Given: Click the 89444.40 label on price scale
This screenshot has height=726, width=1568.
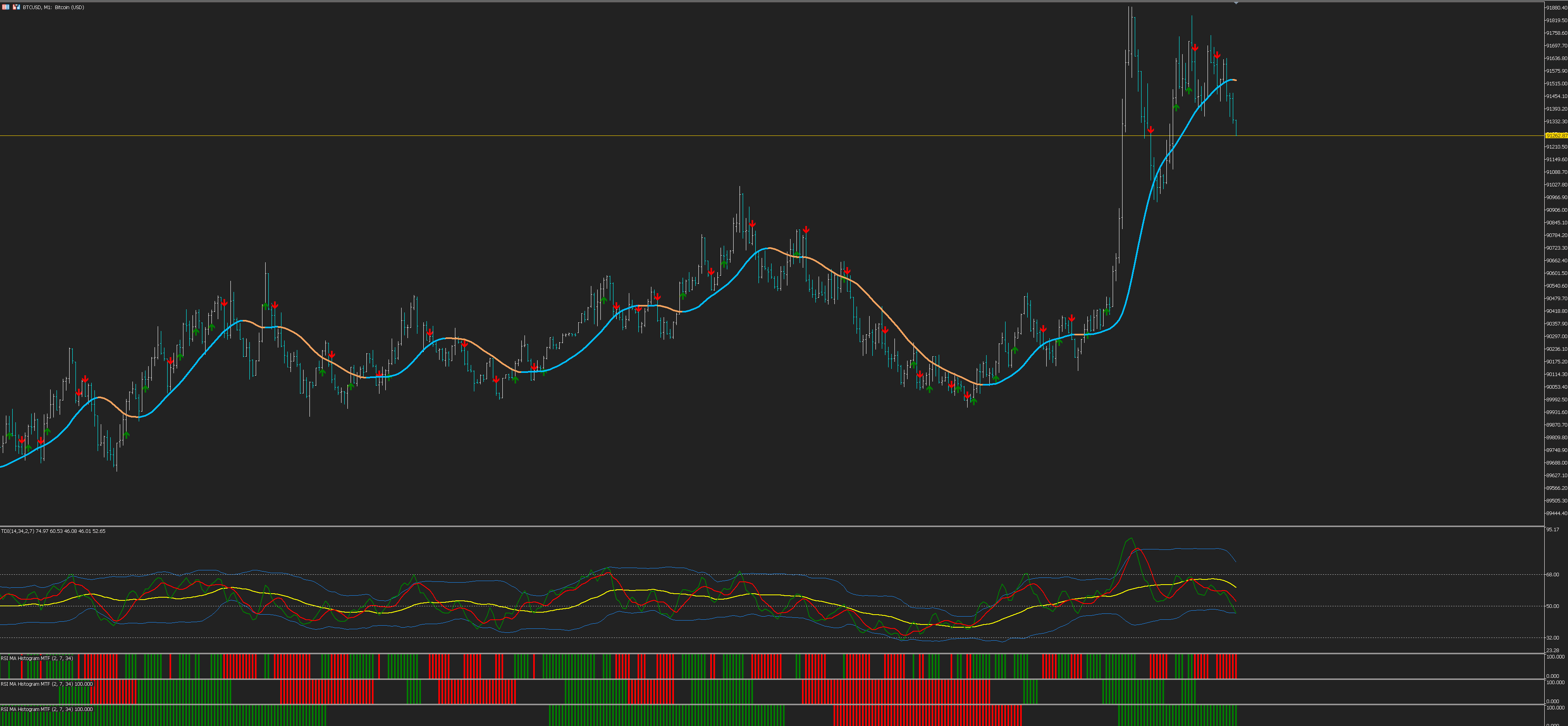Looking at the screenshot, I should (1557, 514).
